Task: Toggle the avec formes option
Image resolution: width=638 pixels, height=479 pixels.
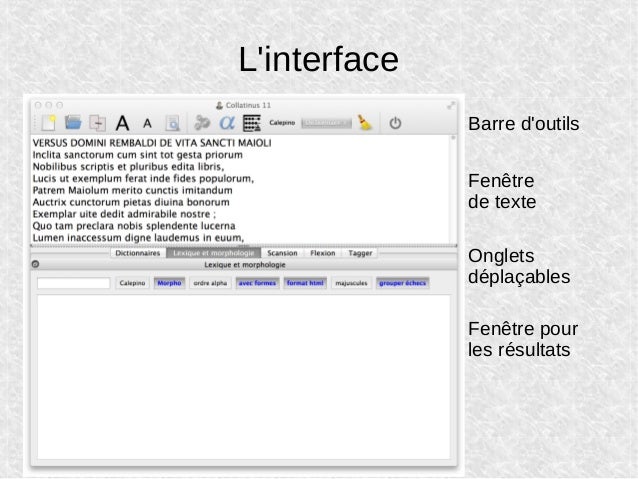Action: click(x=257, y=283)
